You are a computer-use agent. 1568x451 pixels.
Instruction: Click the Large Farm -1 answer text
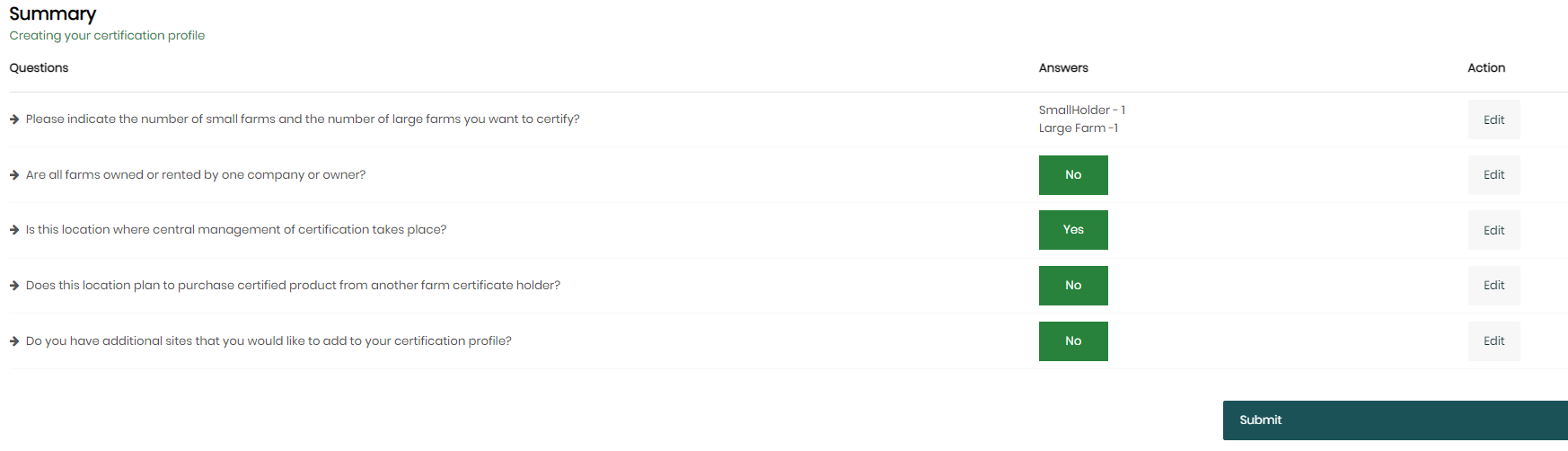(1079, 128)
